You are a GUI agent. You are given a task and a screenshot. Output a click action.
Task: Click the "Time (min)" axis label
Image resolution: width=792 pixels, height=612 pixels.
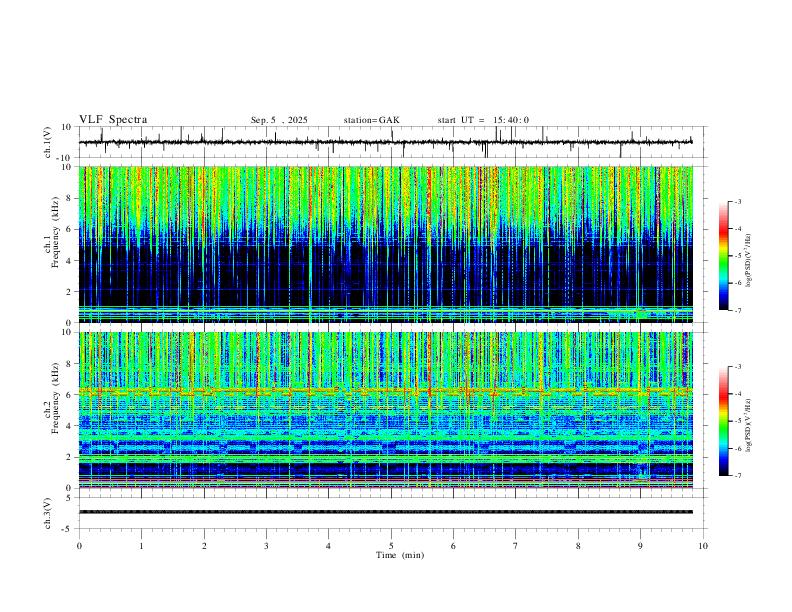[x=400, y=555]
